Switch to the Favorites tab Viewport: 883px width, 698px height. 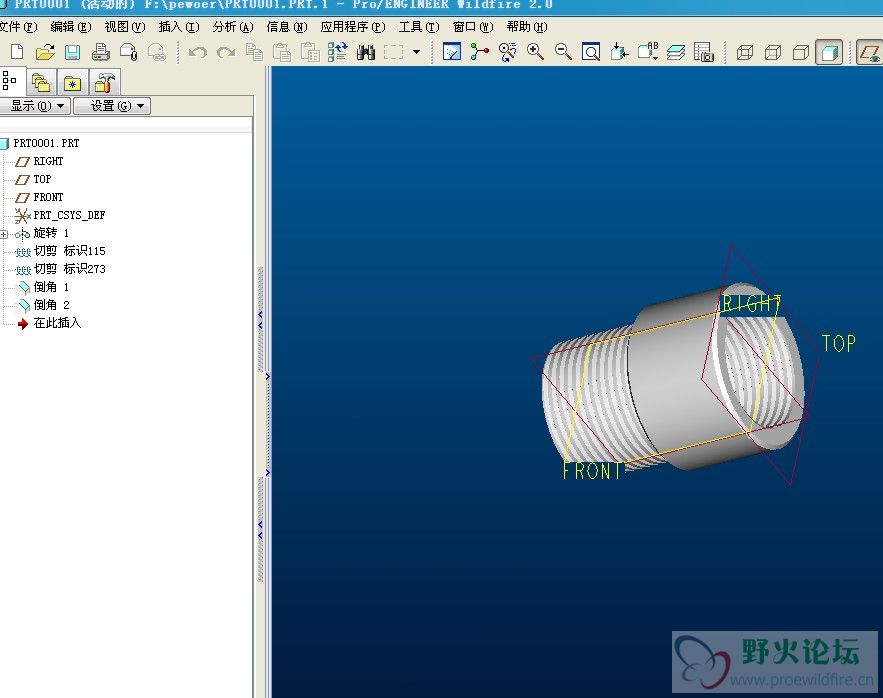[x=72, y=83]
